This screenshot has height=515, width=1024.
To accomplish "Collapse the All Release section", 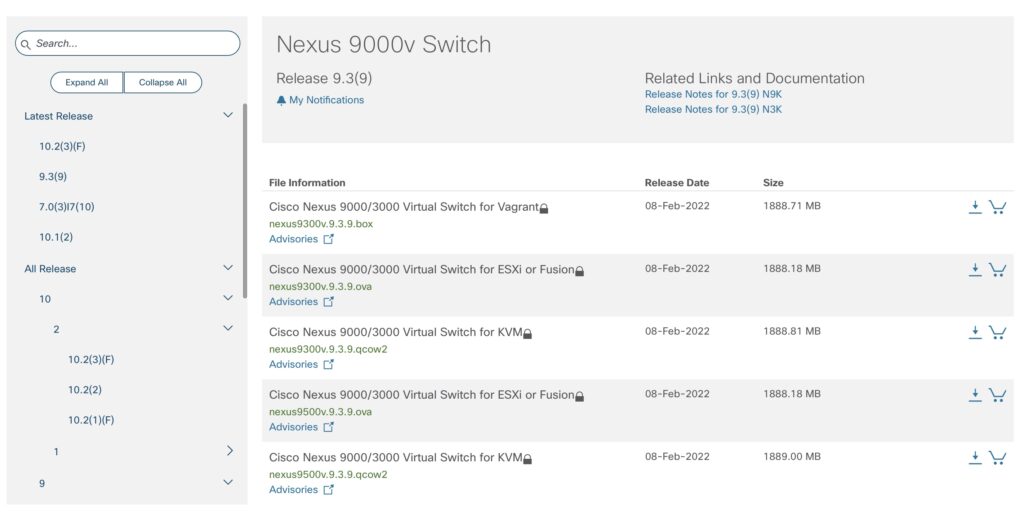I will [228, 268].
